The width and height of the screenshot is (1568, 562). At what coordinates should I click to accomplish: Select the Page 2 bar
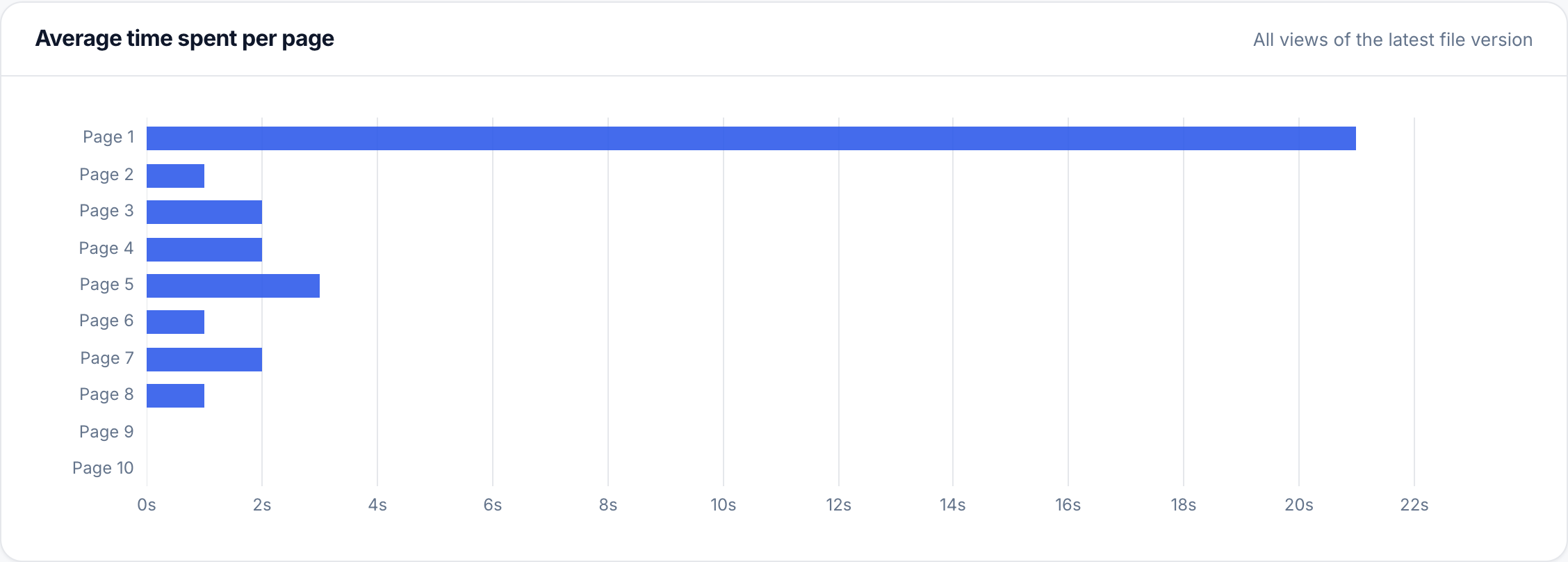coord(175,176)
